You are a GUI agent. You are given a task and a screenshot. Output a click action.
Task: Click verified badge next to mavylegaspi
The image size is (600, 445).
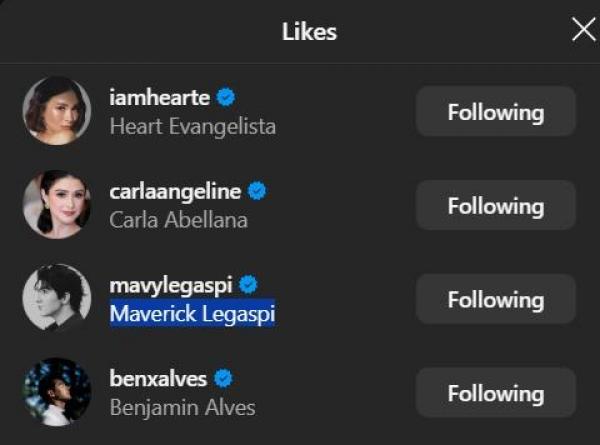click(248, 285)
